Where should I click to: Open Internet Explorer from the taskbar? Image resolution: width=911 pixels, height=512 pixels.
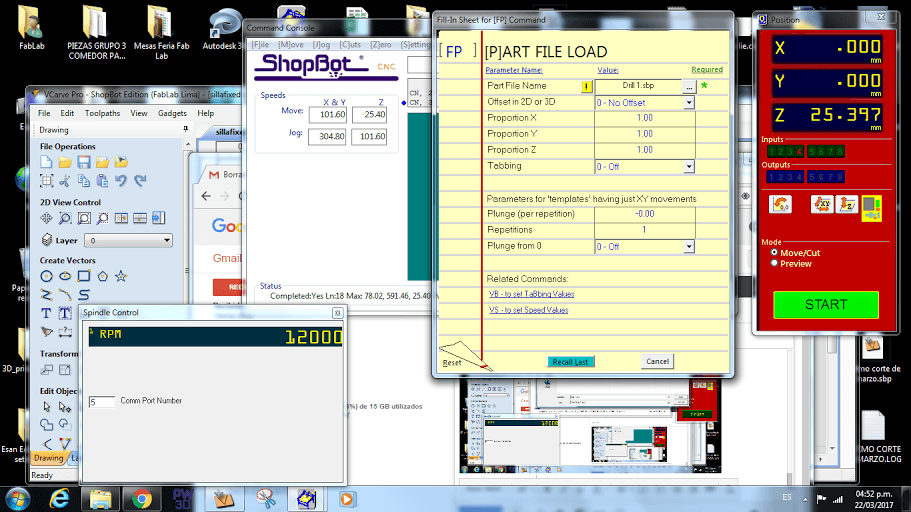pos(60,499)
